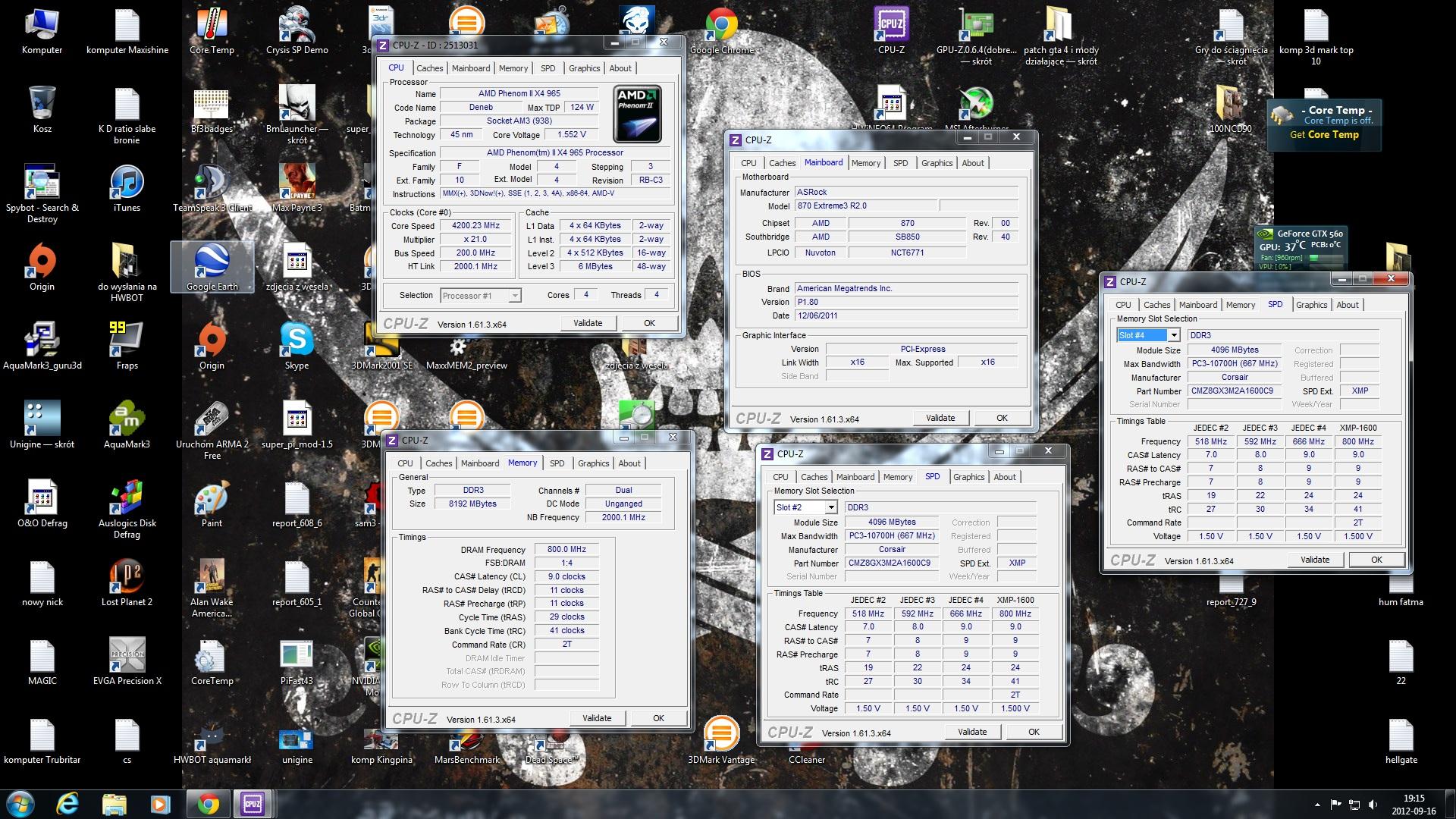This screenshot has width=1456, height=819.
Task: Switch to Memory tab in Slot #4 window
Action: (x=1241, y=305)
